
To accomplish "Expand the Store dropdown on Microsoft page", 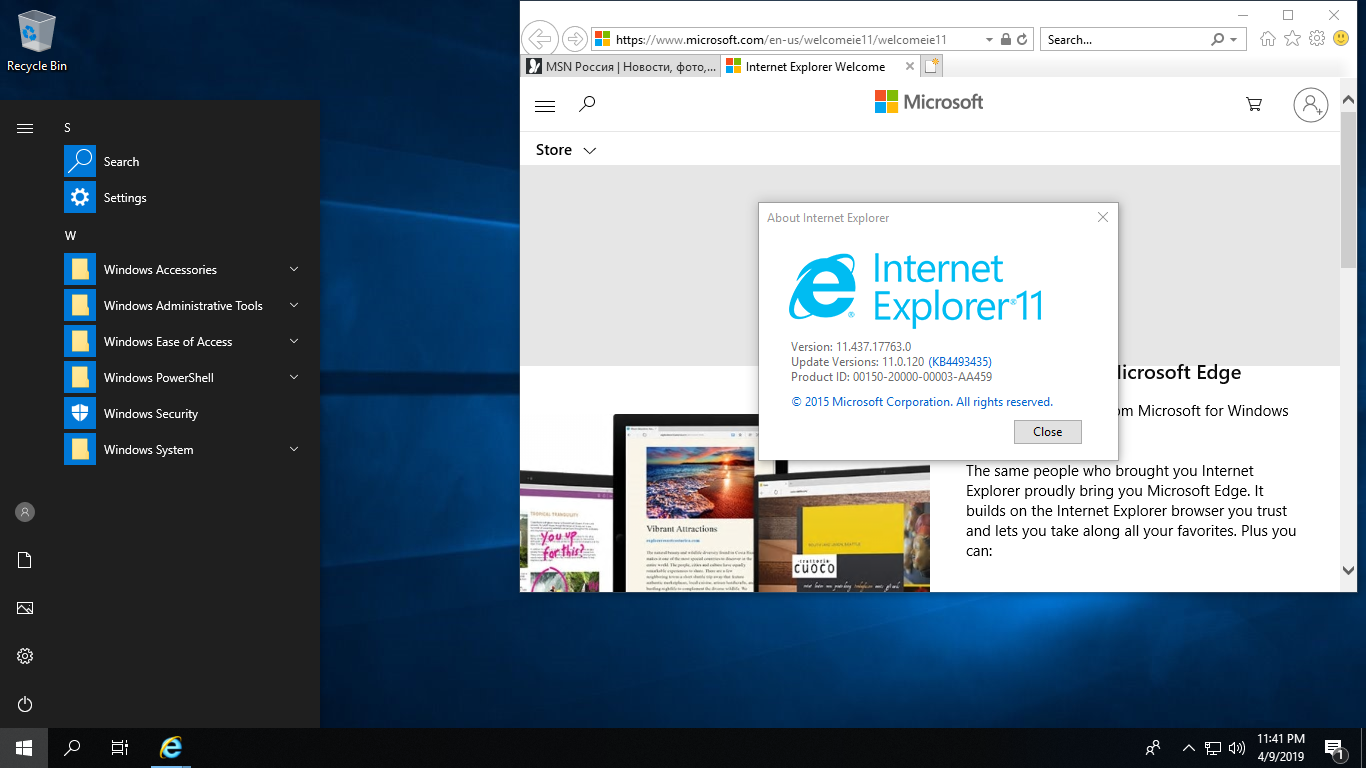I will (x=566, y=150).
